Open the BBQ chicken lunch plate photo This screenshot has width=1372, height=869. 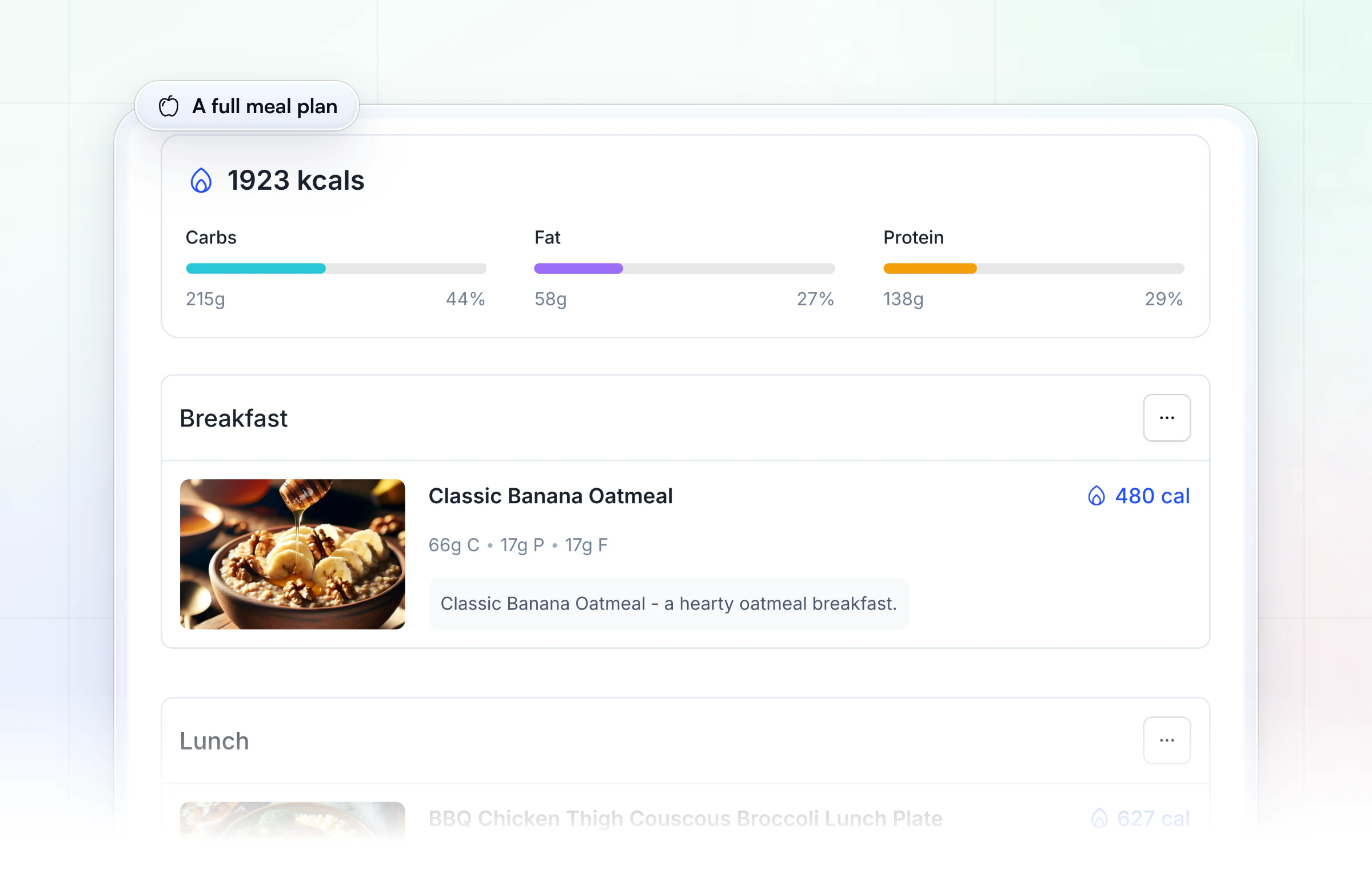[x=293, y=820]
